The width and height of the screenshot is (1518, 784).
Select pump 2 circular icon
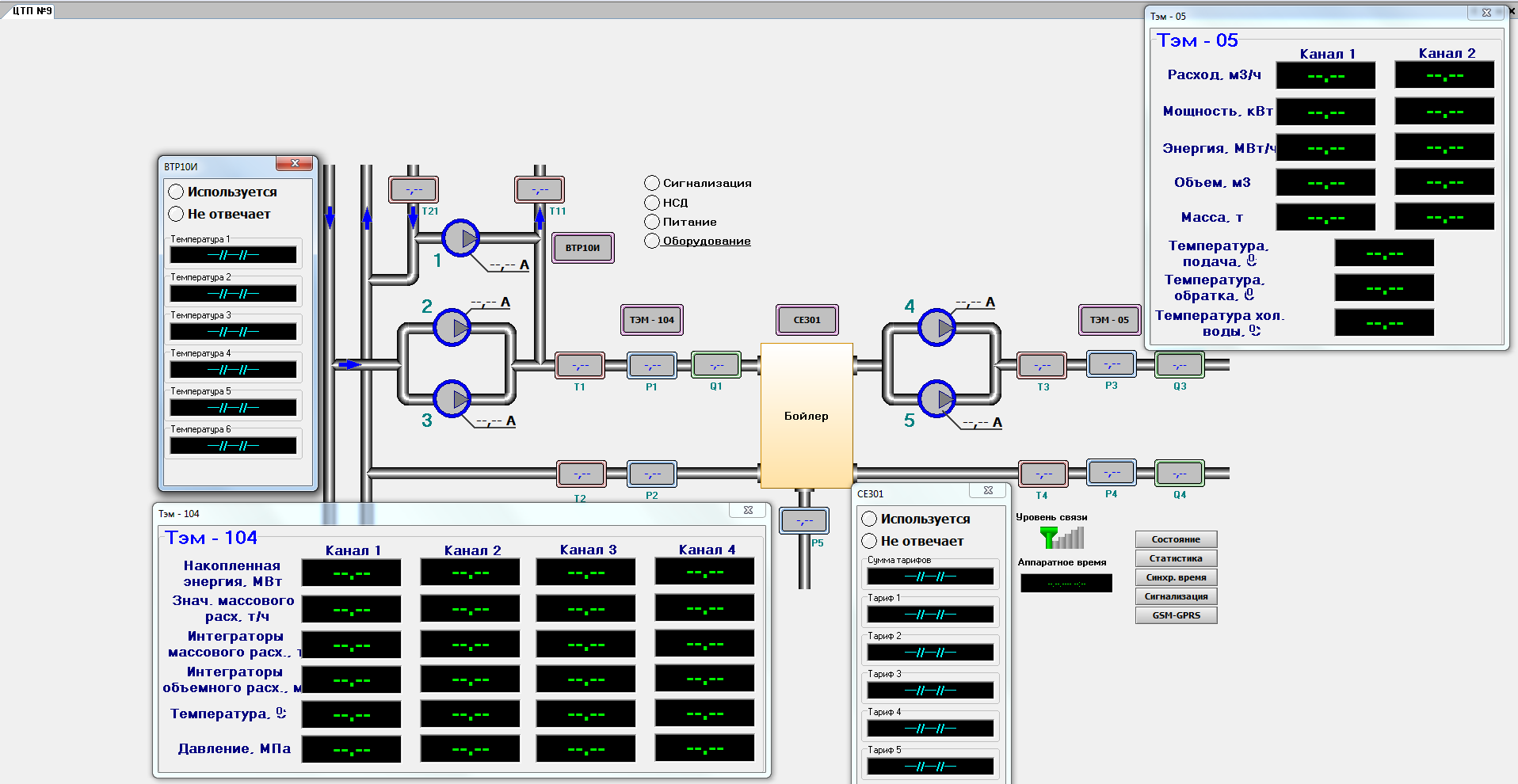point(452,327)
